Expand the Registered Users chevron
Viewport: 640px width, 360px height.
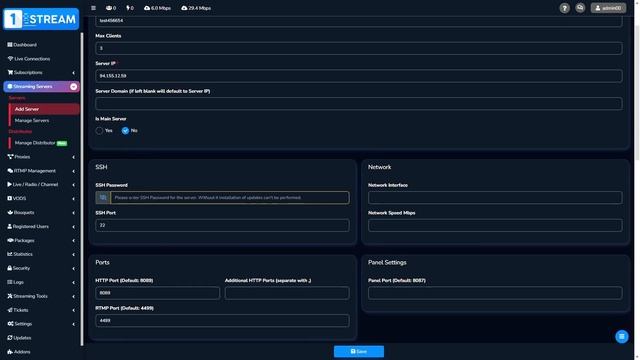click(x=73, y=227)
